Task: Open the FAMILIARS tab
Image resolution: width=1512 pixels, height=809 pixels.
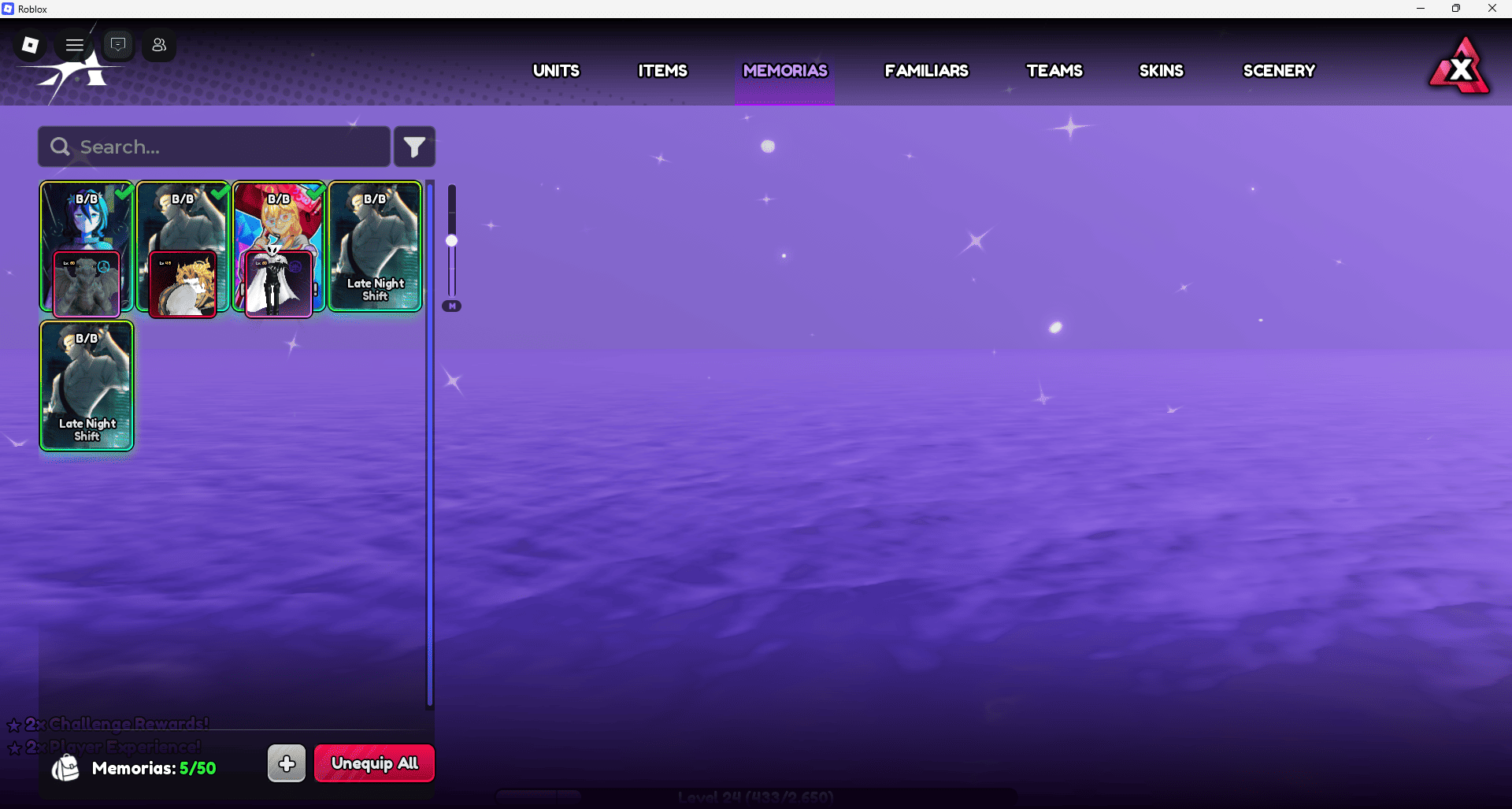Action: [x=926, y=71]
